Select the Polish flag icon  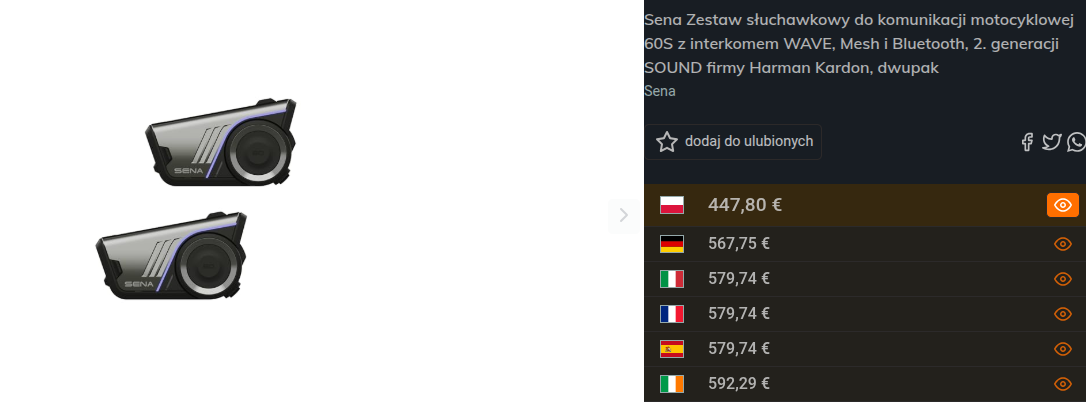click(672, 205)
